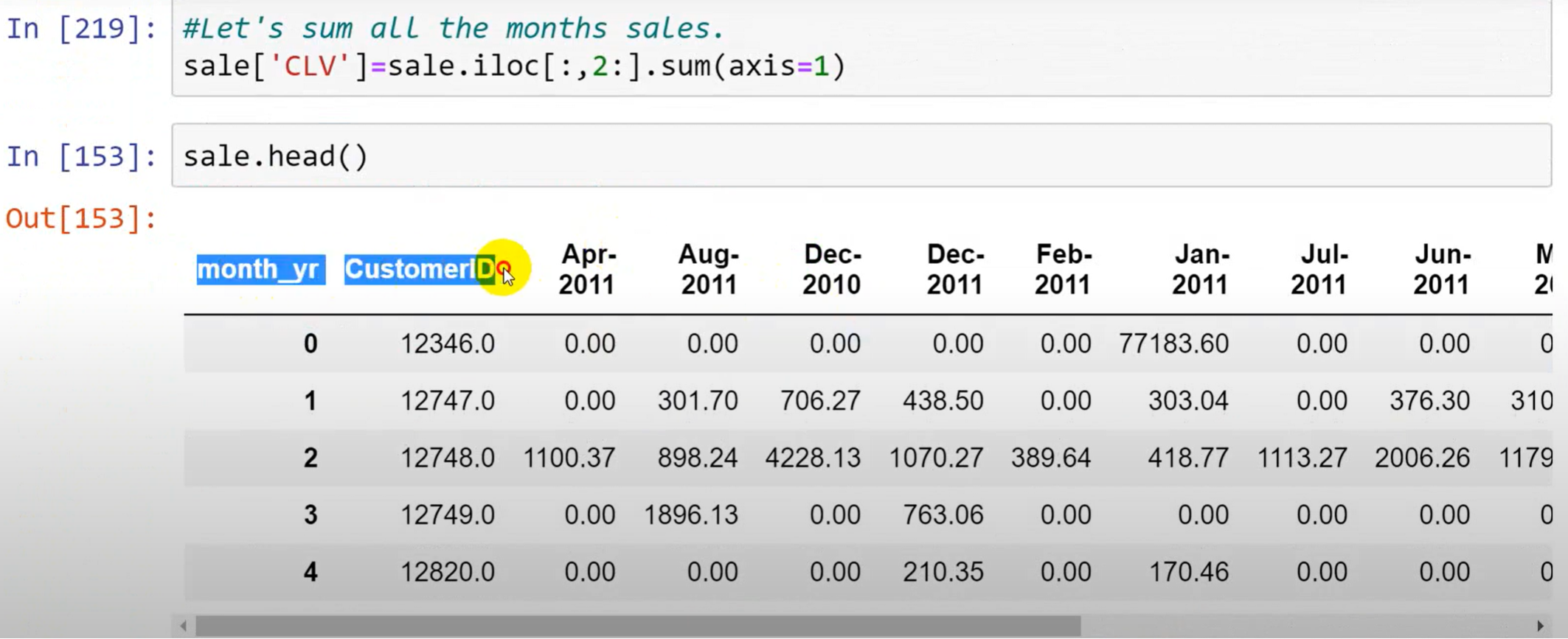Click customer ID 12748.0 cell

[x=447, y=458]
